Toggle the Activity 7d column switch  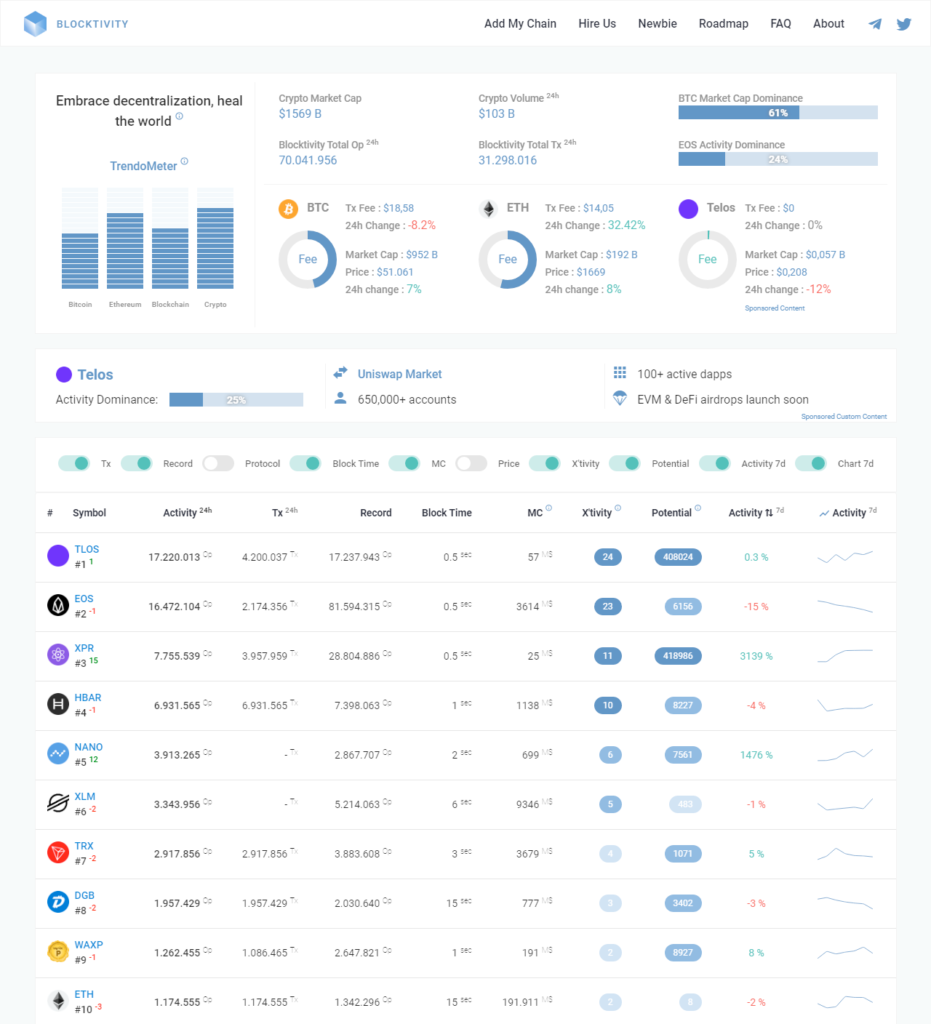click(x=714, y=463)
